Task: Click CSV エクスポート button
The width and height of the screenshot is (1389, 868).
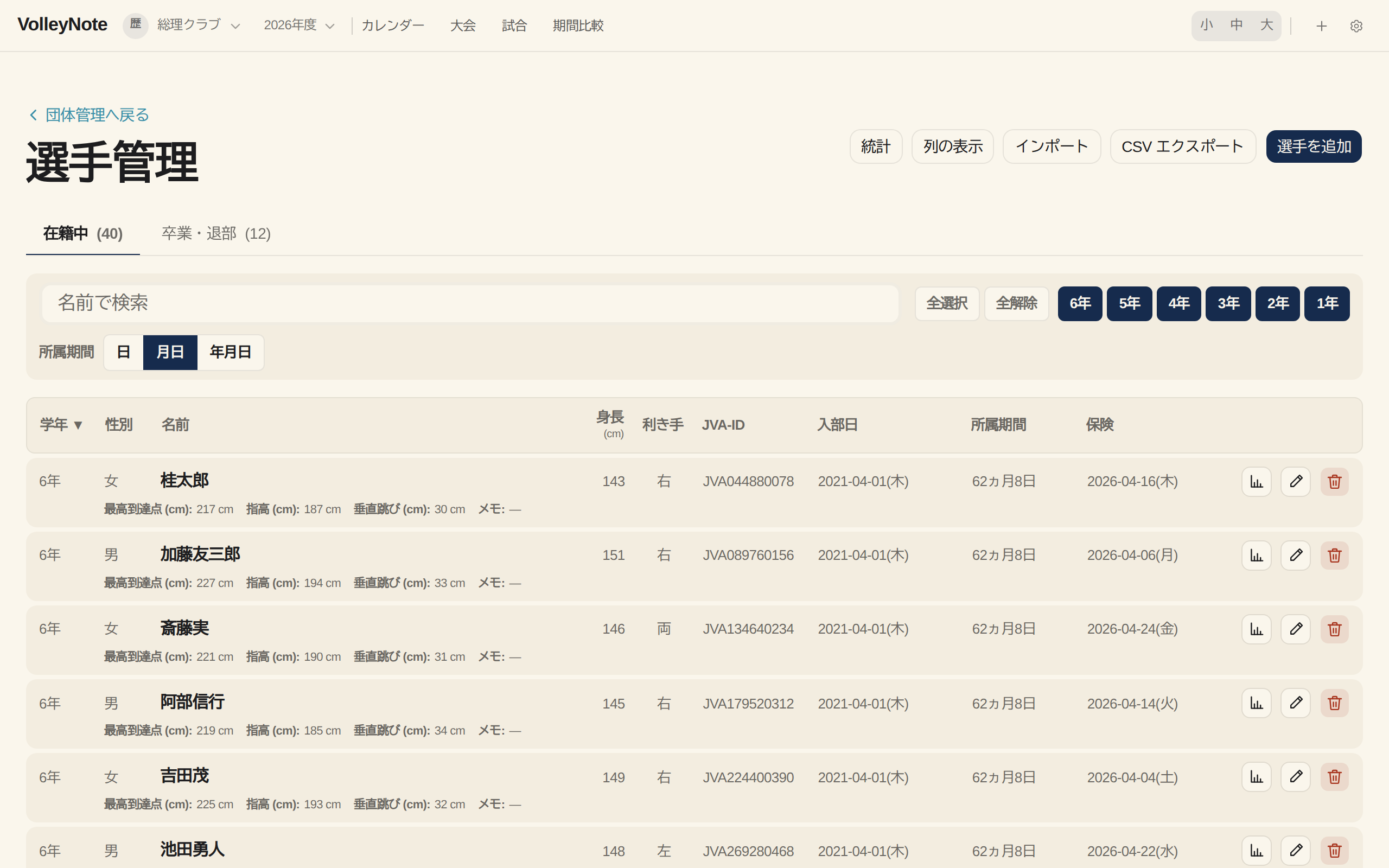Action: coord(1182,146)
